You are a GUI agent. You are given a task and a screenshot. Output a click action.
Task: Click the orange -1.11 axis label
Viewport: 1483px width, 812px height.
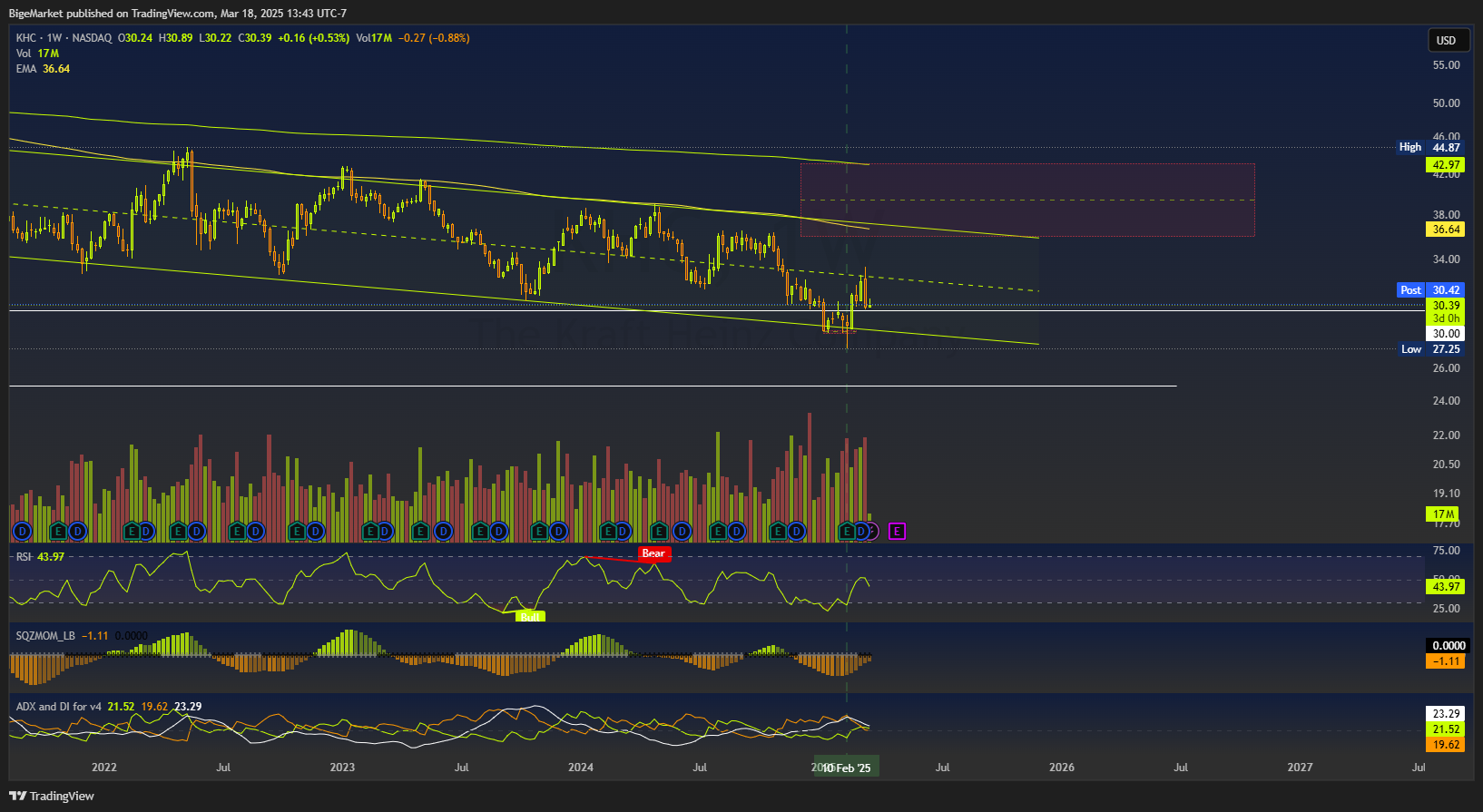coord(1446,661)
